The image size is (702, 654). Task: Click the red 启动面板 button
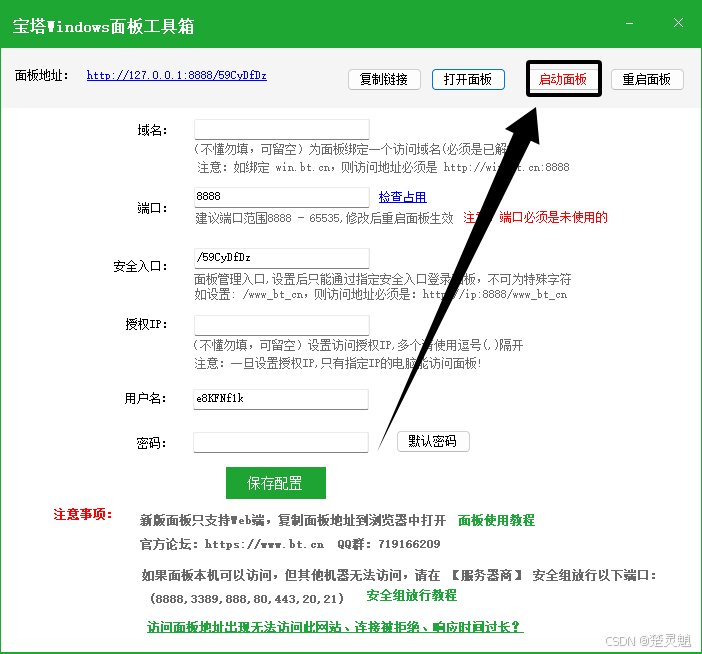(x=563, y=79)
